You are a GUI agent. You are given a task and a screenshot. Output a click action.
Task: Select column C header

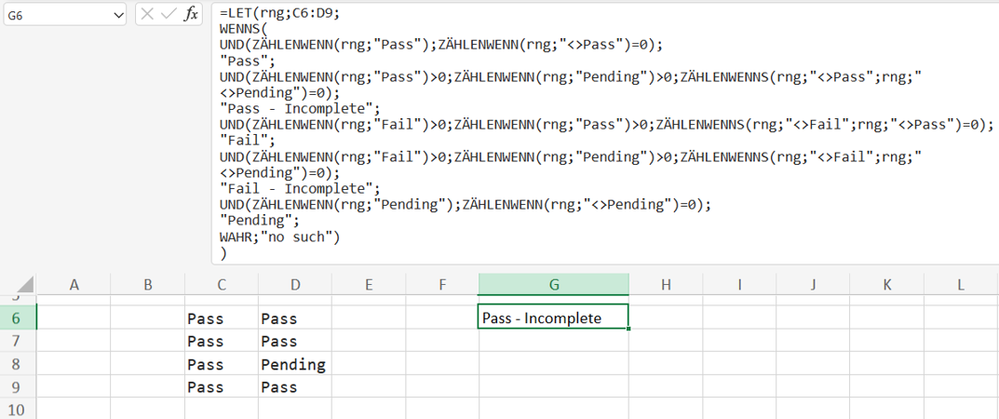(x=222, y=285)
